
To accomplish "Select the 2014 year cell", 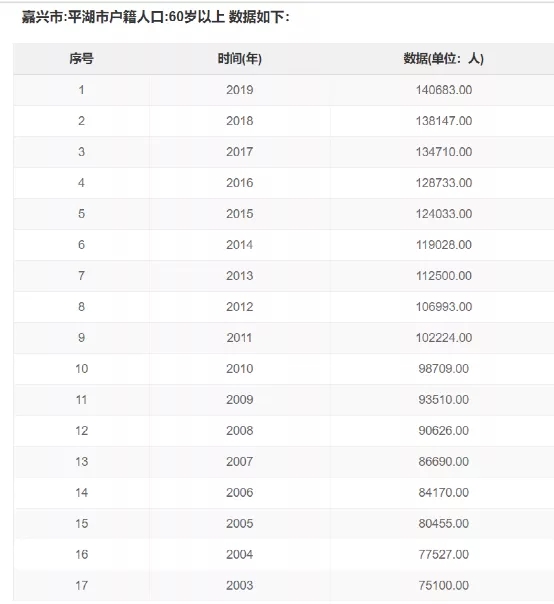I will click(240, 245).
